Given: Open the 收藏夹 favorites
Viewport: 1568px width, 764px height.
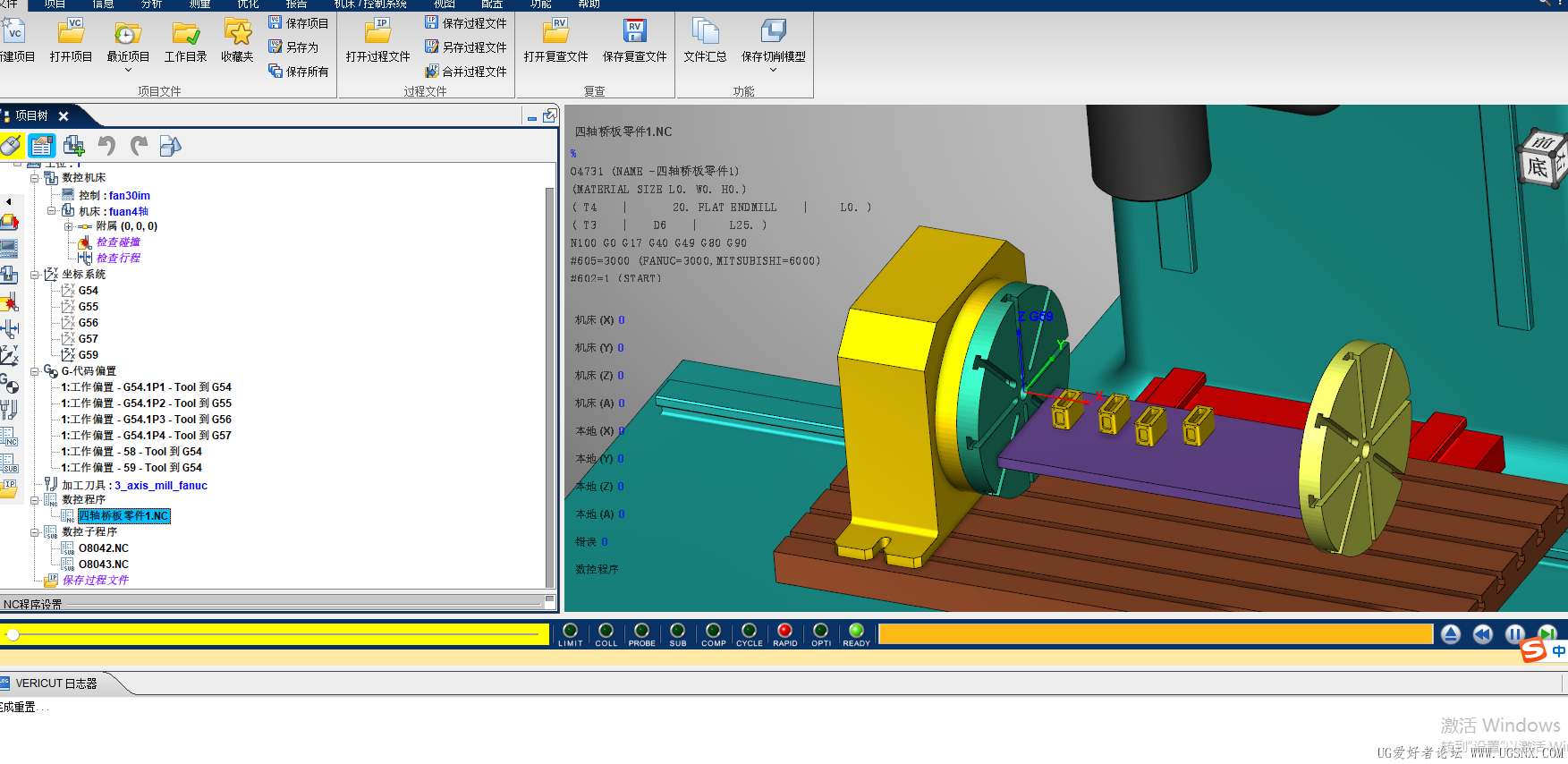Looking at the screenshot, I should click(x=237, y=40).
